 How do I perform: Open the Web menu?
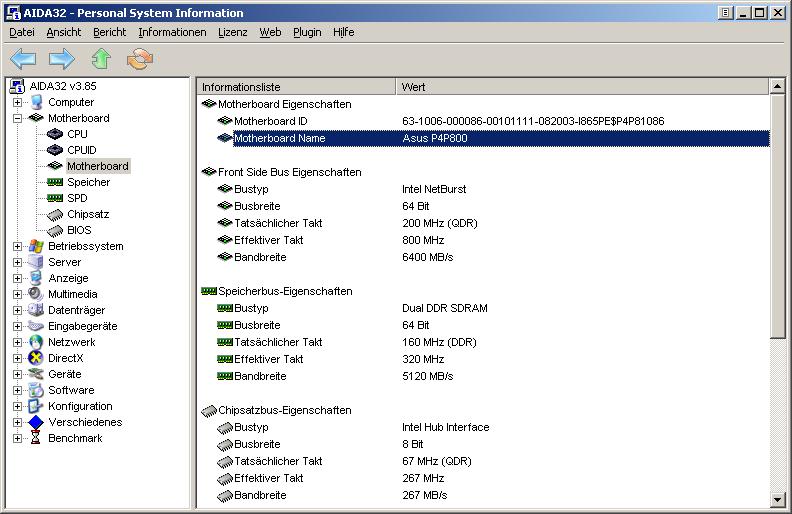click(x=270, y=32)
